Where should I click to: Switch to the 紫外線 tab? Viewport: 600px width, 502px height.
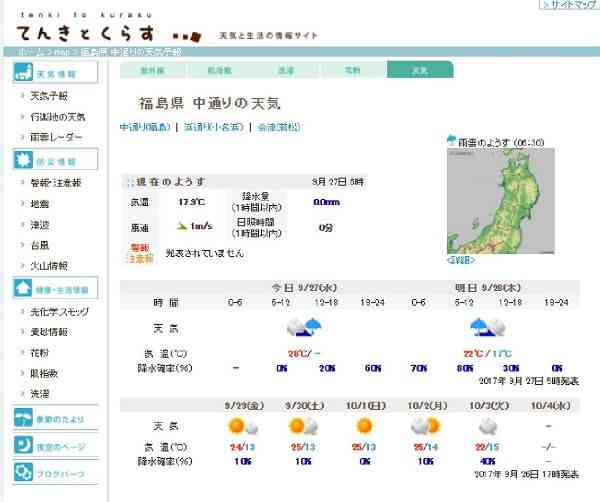(x=153, y=70)
